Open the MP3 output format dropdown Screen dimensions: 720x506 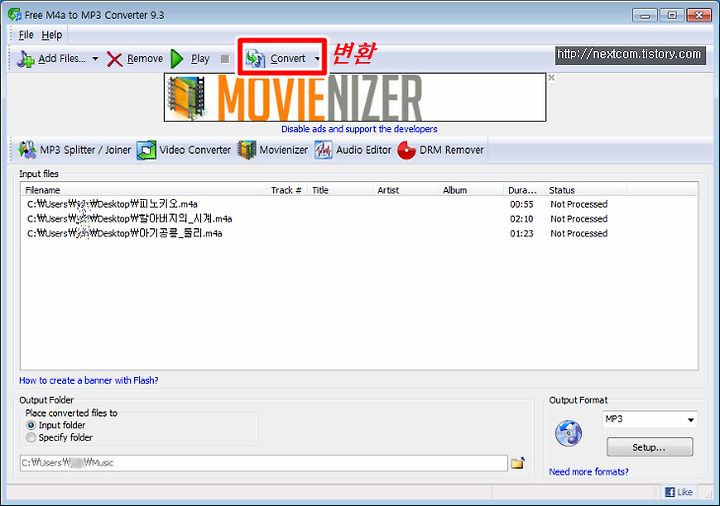click(649, 419)
